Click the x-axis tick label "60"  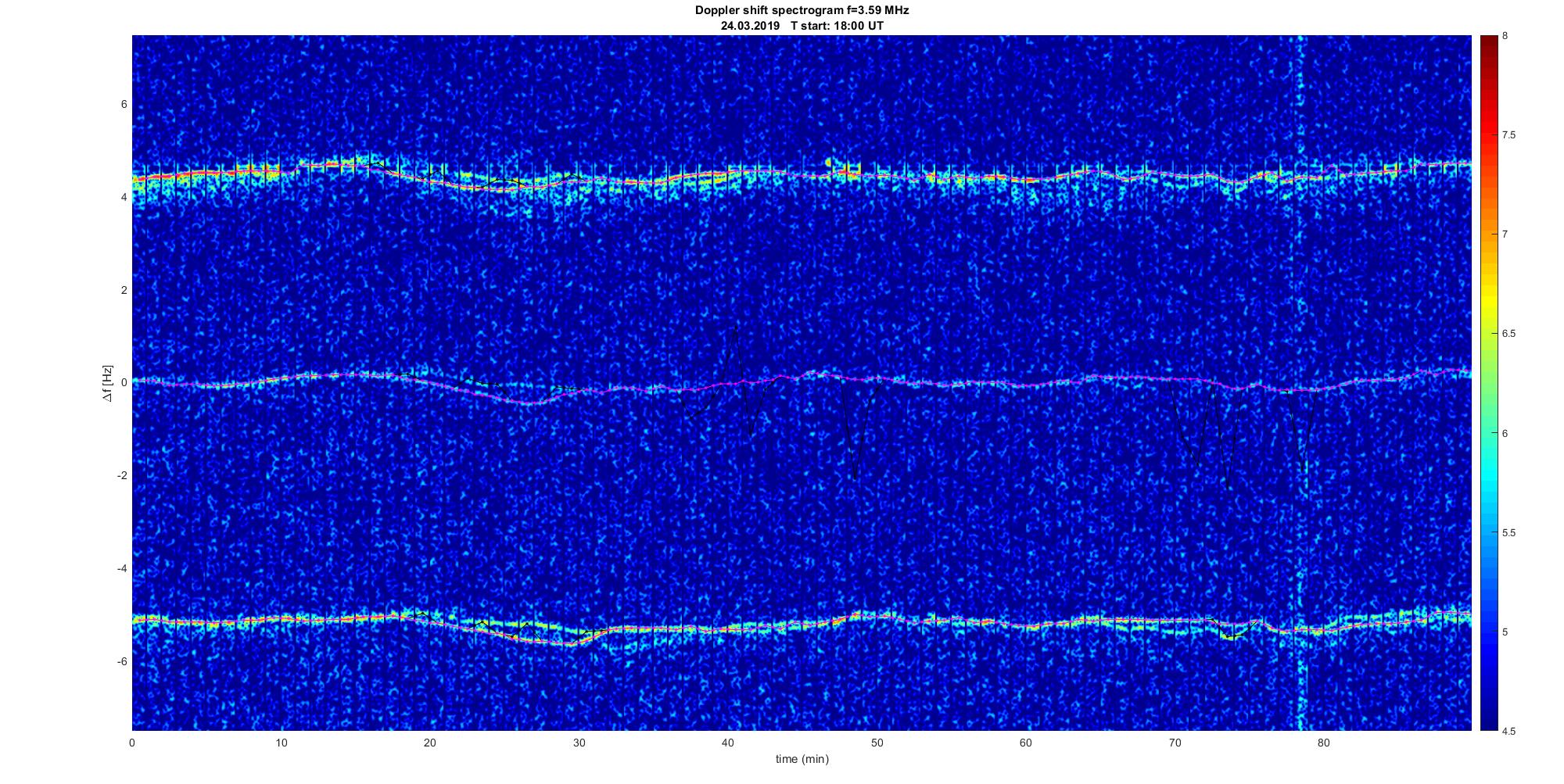tap(1026, 743)
